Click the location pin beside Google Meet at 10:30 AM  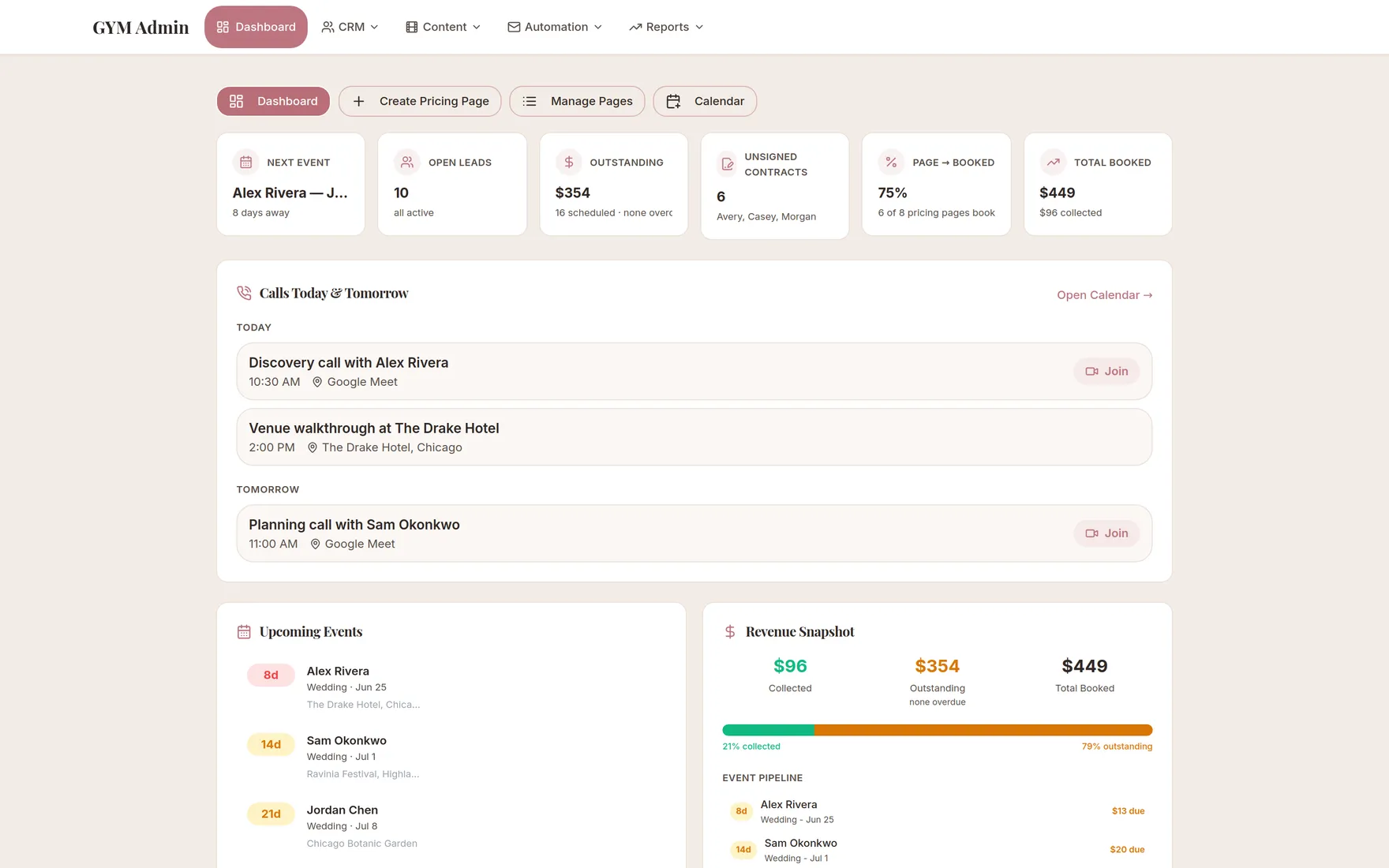(x=317, y=382)
